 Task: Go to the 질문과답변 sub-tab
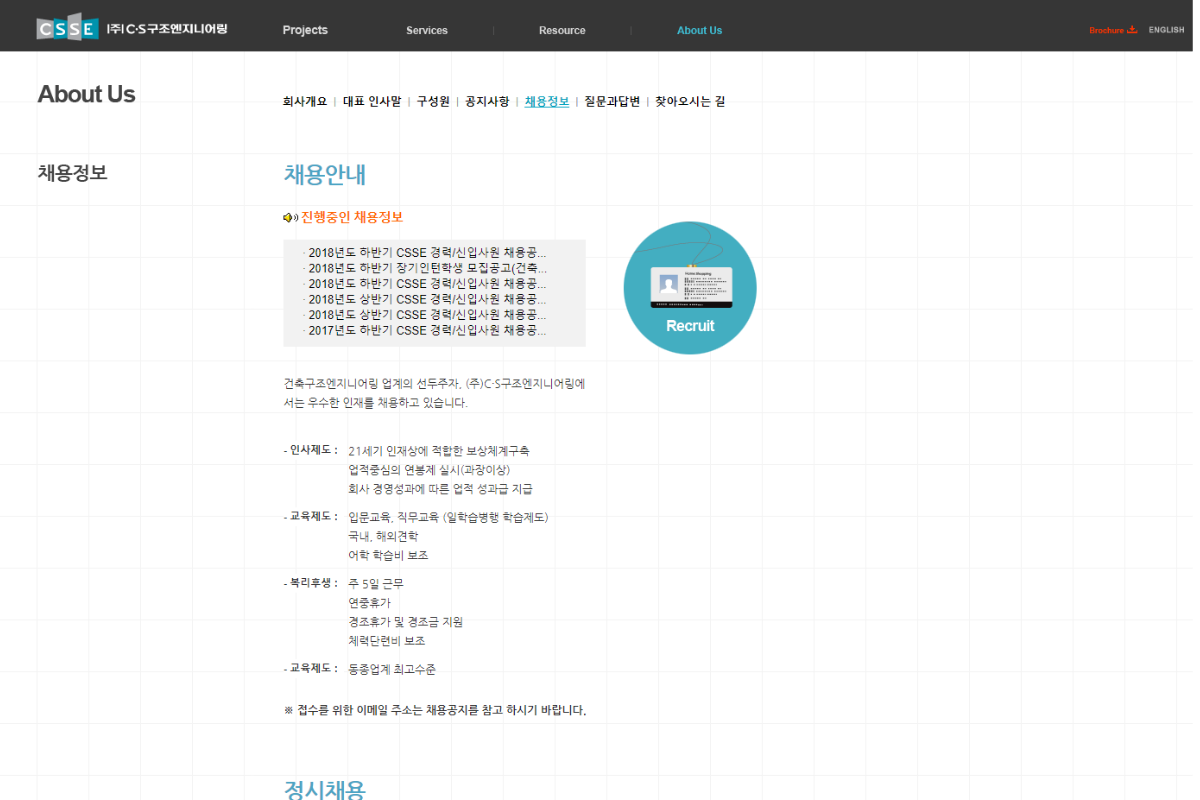[x=612, y=102]
